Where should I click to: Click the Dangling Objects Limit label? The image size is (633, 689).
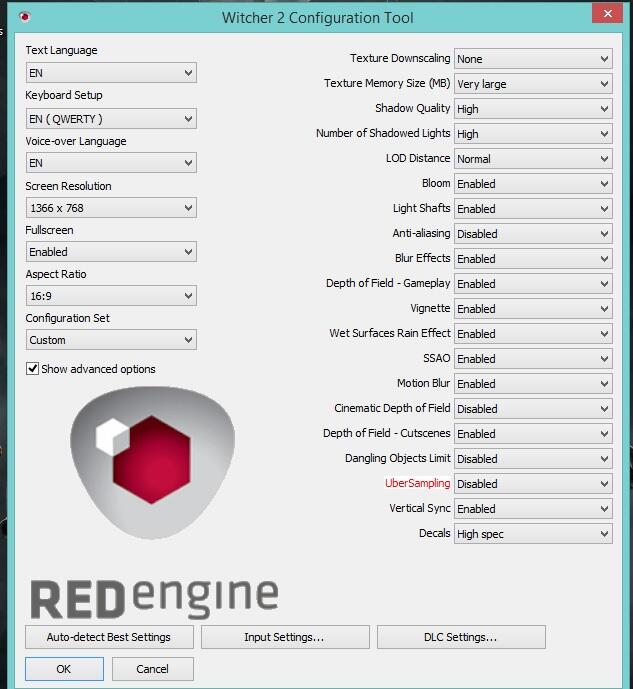coord(398,458)
